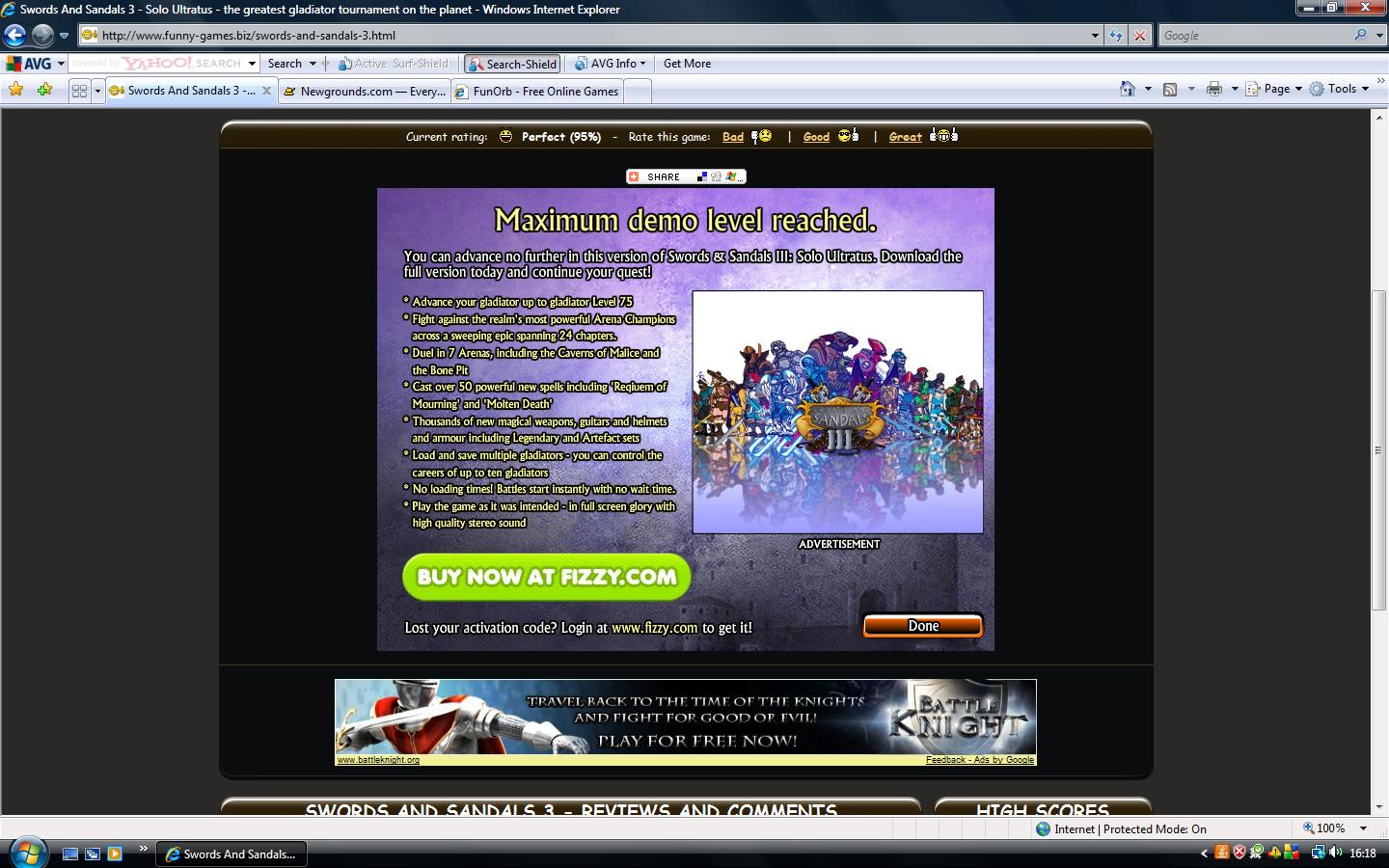1389x868 pixels.
Task: Click the Google search box
Action: click(x=1254, y=36)
